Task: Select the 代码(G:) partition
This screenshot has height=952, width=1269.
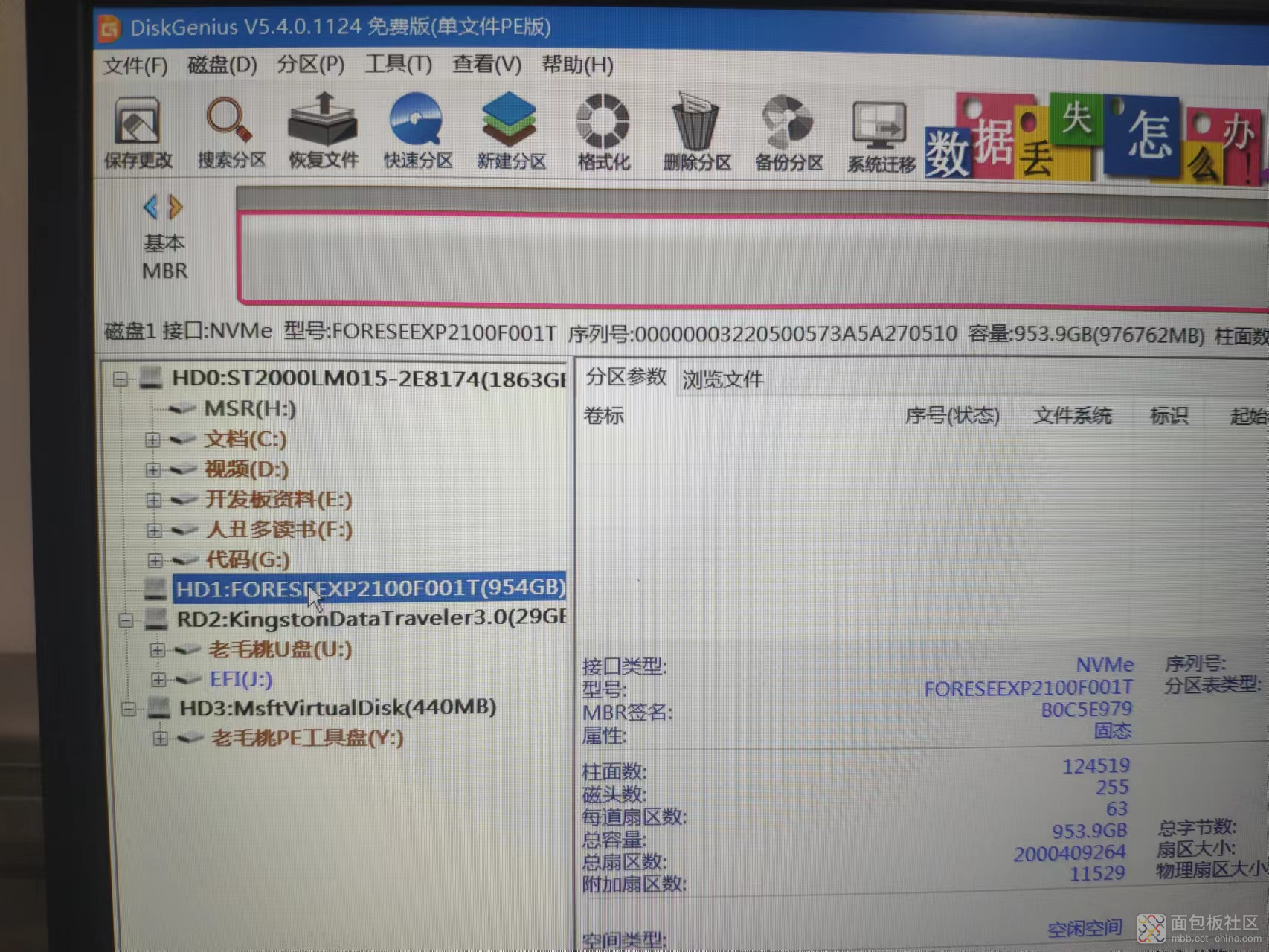Action: tap(248, 559)
